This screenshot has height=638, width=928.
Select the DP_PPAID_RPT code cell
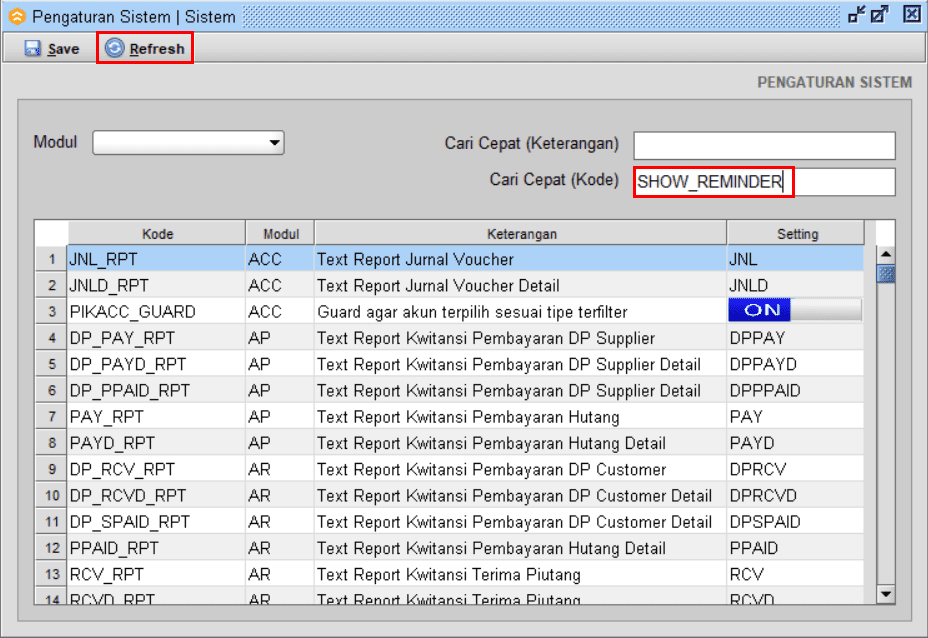tap(156, 391)
